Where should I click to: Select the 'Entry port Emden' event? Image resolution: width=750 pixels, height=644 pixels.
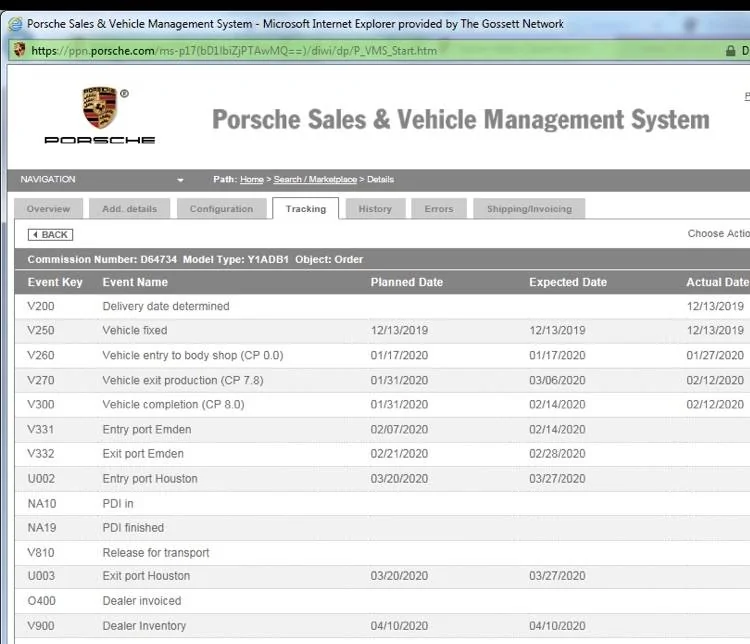click(x=147, y=429)
